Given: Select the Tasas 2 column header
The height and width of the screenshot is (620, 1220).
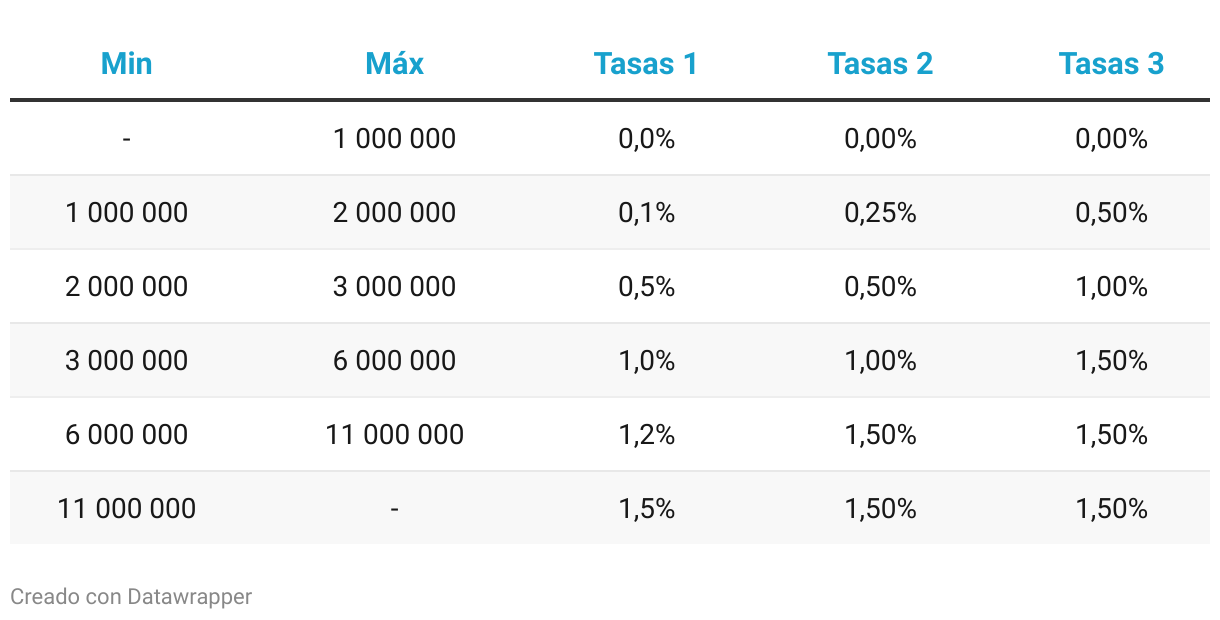Looking at the screenshot, I should [880, 64].
